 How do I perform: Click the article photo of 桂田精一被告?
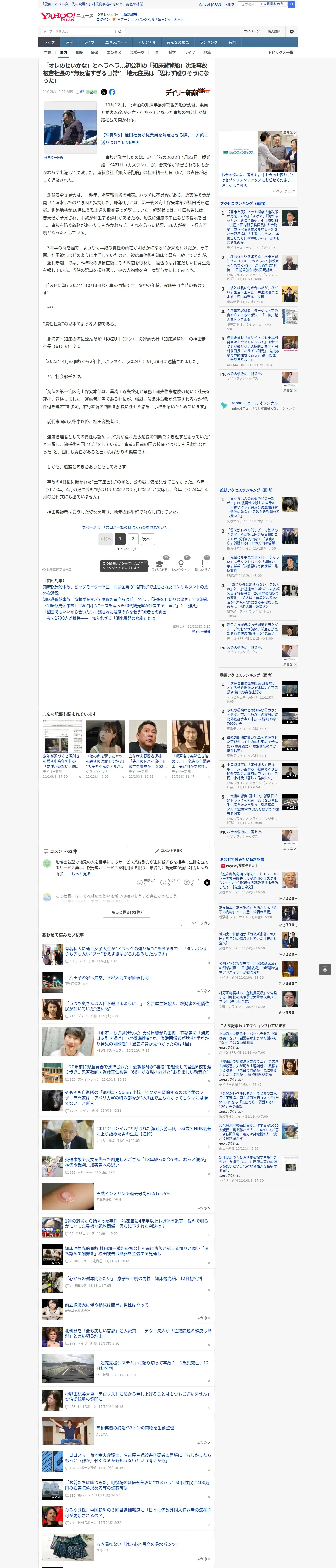click(x=70, y=127)
